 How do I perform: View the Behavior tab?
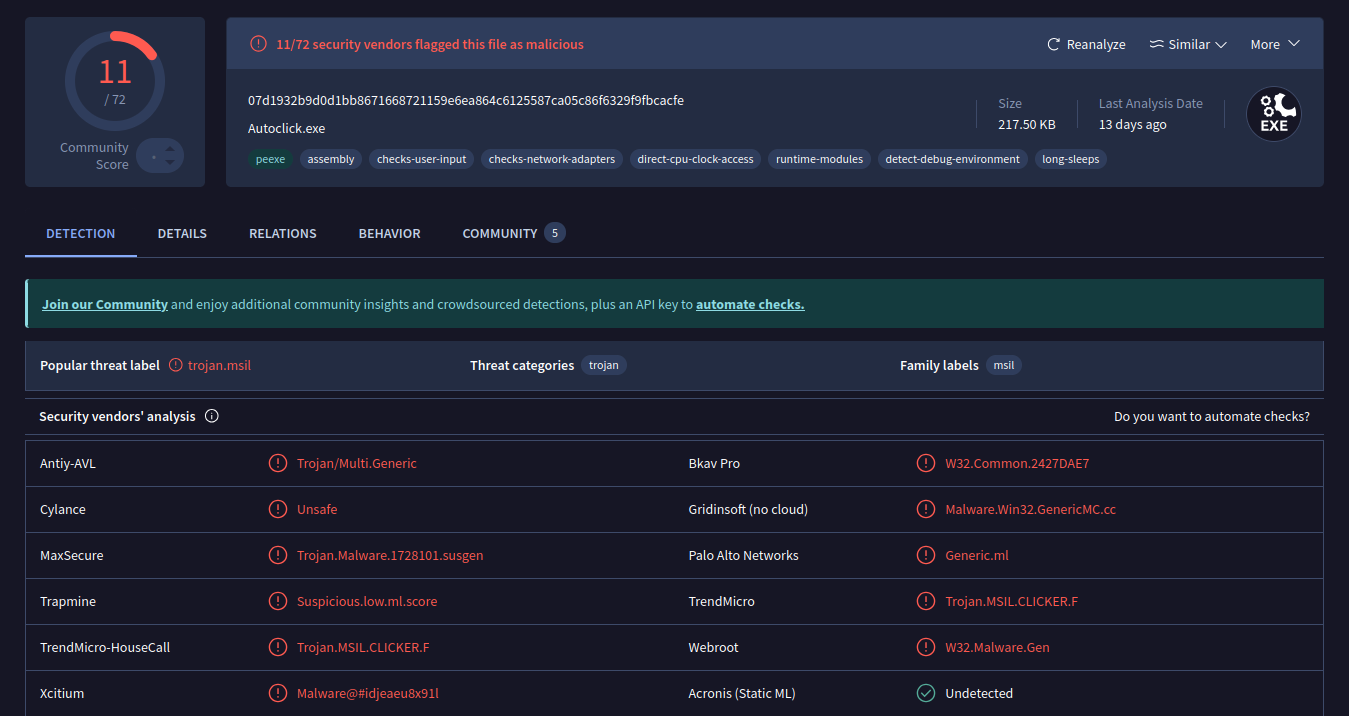pos(390,233)
